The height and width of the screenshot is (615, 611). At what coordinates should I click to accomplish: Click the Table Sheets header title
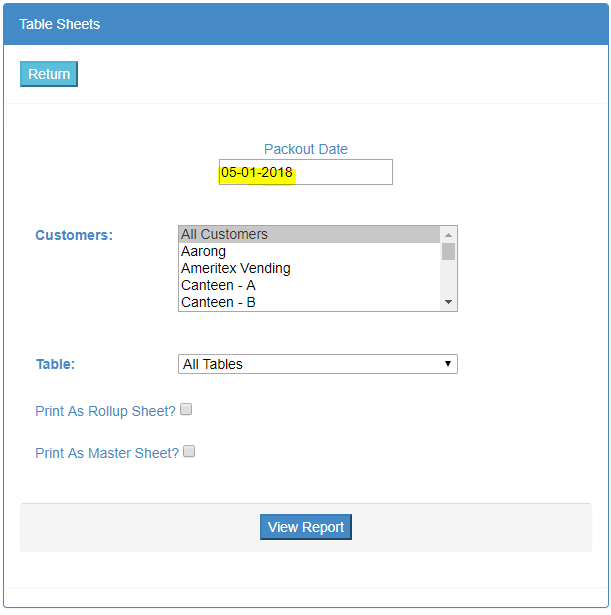pyautogui.click(x=60, y=24)
